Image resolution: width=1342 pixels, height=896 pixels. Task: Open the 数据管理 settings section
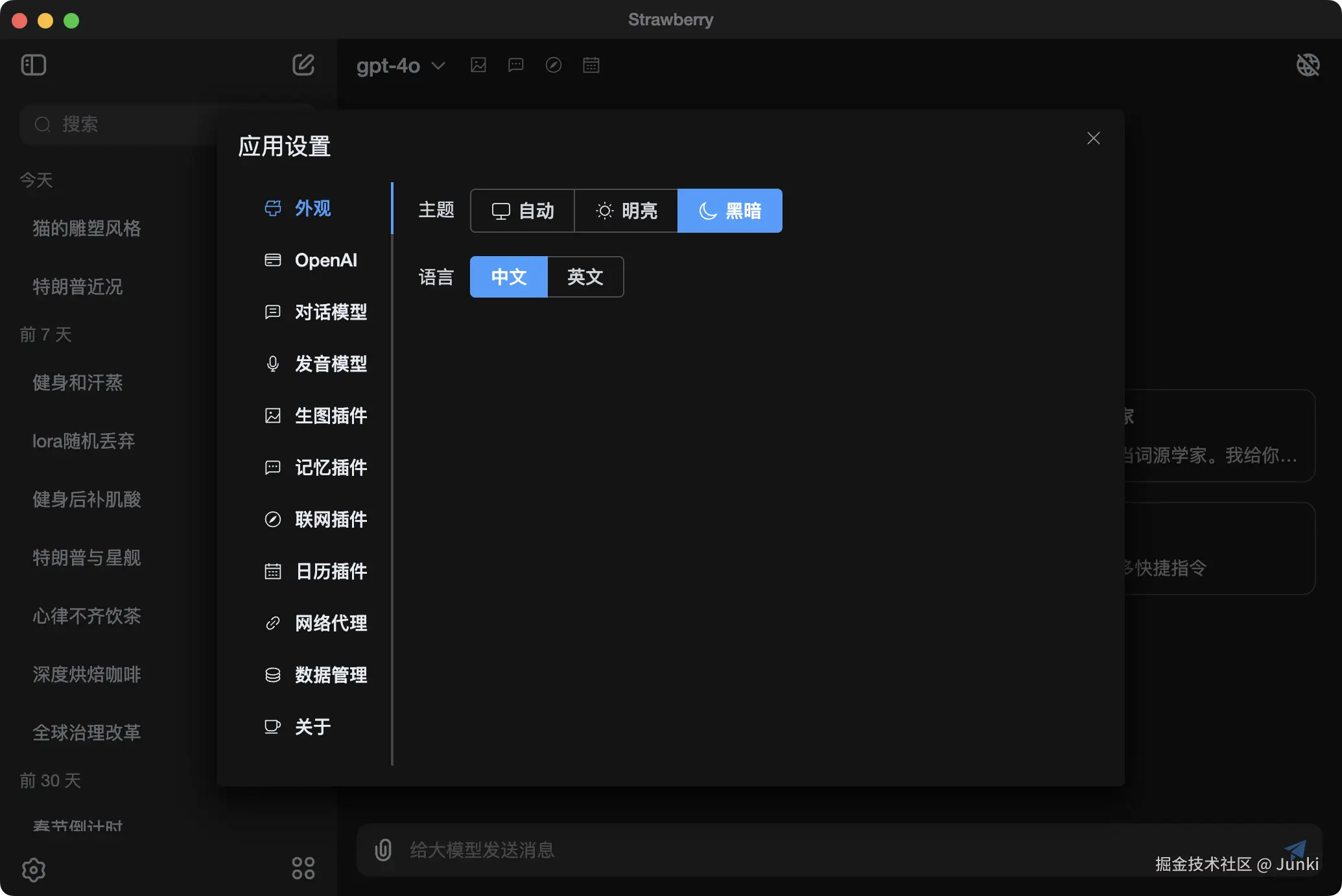(331, 675)
